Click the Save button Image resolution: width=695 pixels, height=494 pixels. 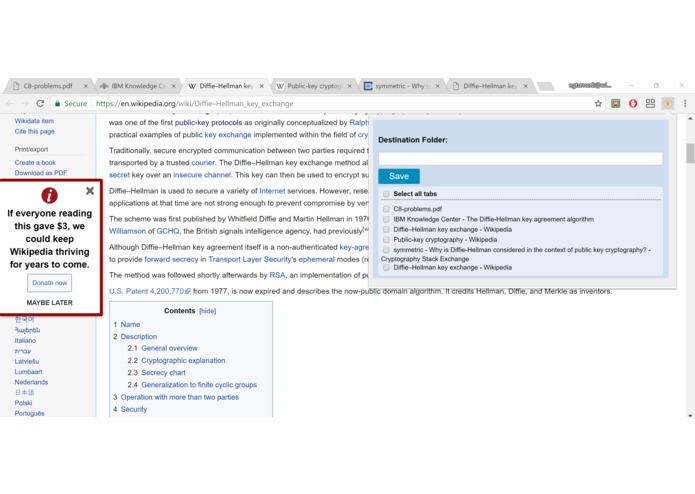(399, 176)
